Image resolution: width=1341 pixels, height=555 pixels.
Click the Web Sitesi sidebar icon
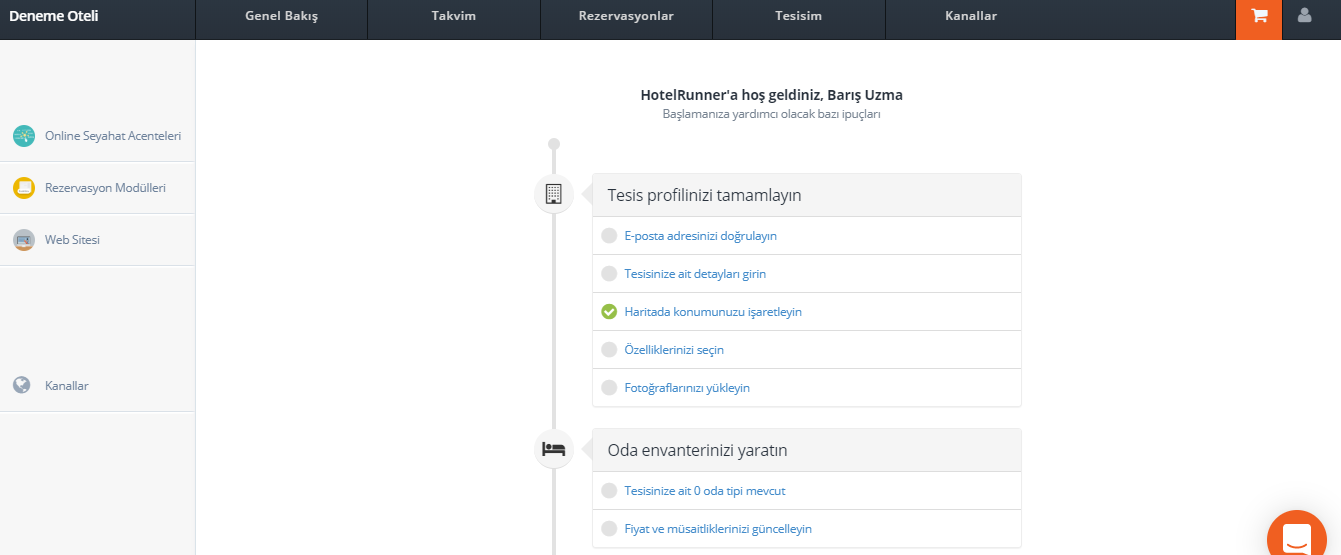(x=24, y=240)
